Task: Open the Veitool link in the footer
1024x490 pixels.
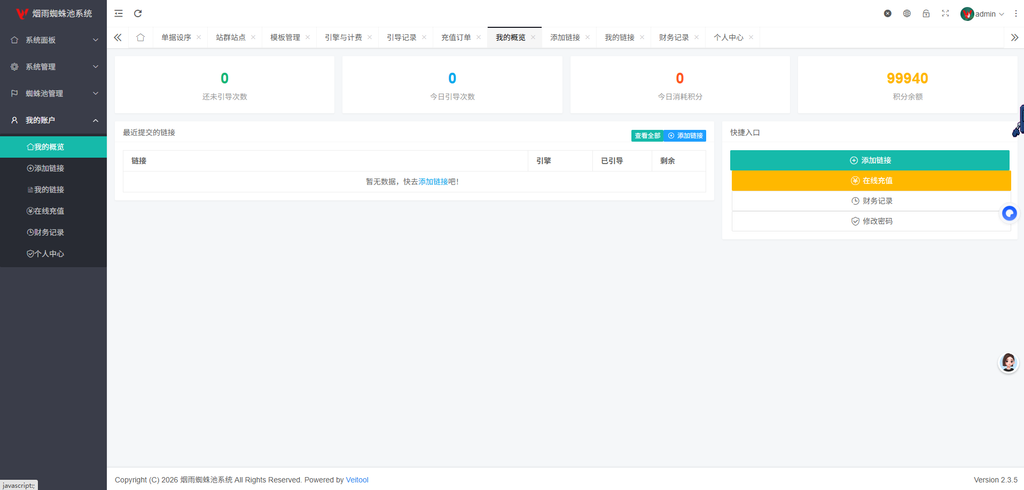Action: coord(357,480)
